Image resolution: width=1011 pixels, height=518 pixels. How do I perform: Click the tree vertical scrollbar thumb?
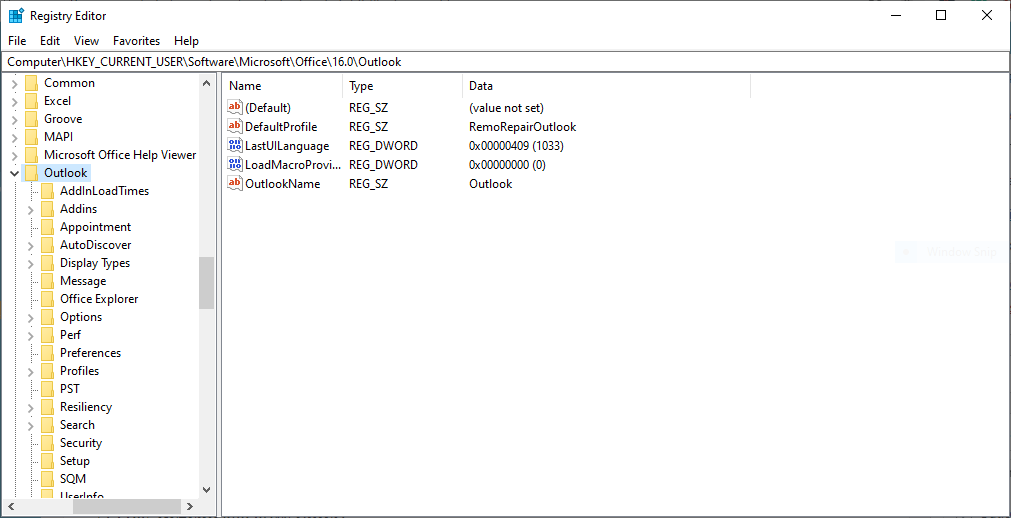[206, 283]
